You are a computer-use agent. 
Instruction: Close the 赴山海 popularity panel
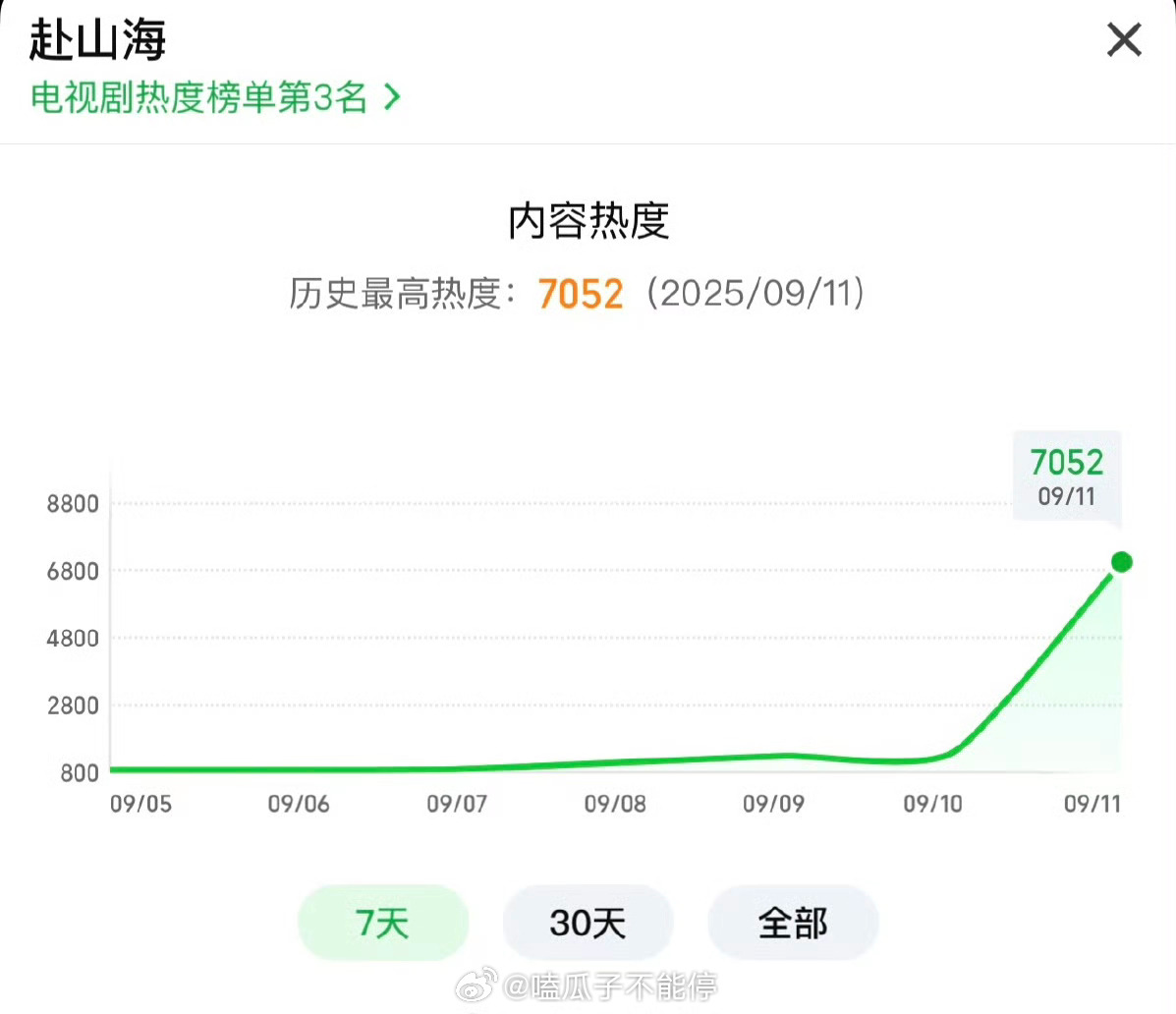pos(1124,39)
